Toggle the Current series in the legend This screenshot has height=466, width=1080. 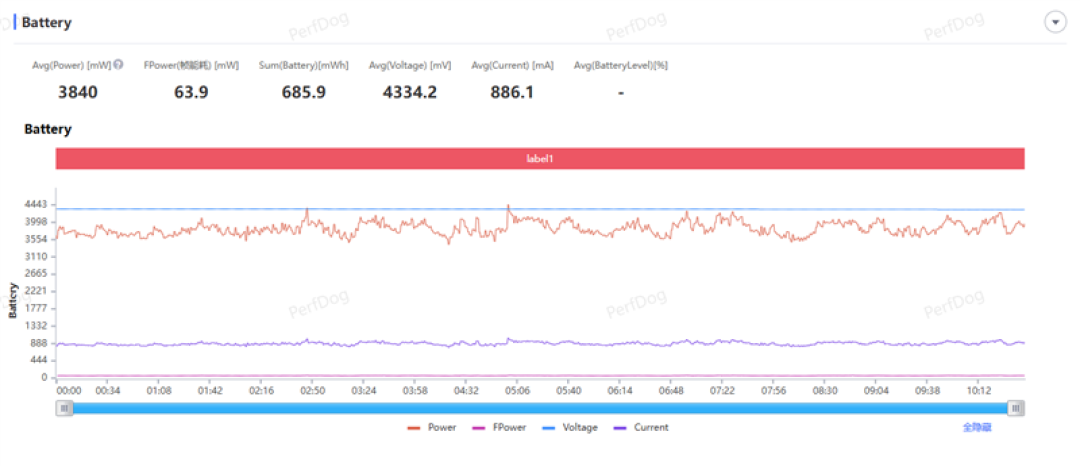click(x=641, y=427)
